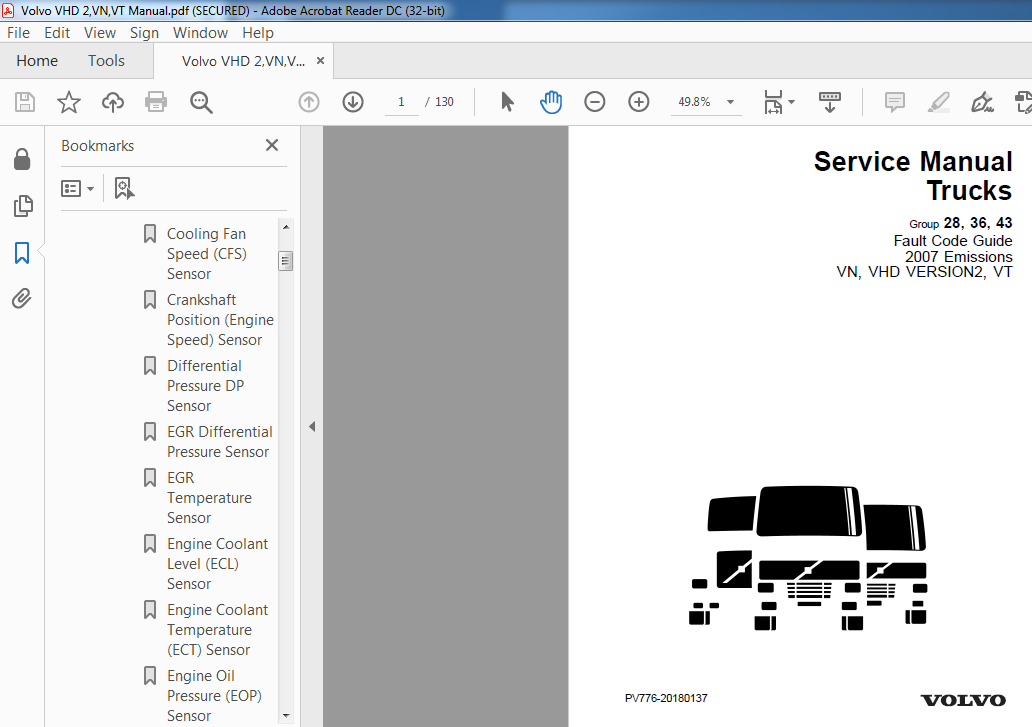Open the View menu

point(99,32)
